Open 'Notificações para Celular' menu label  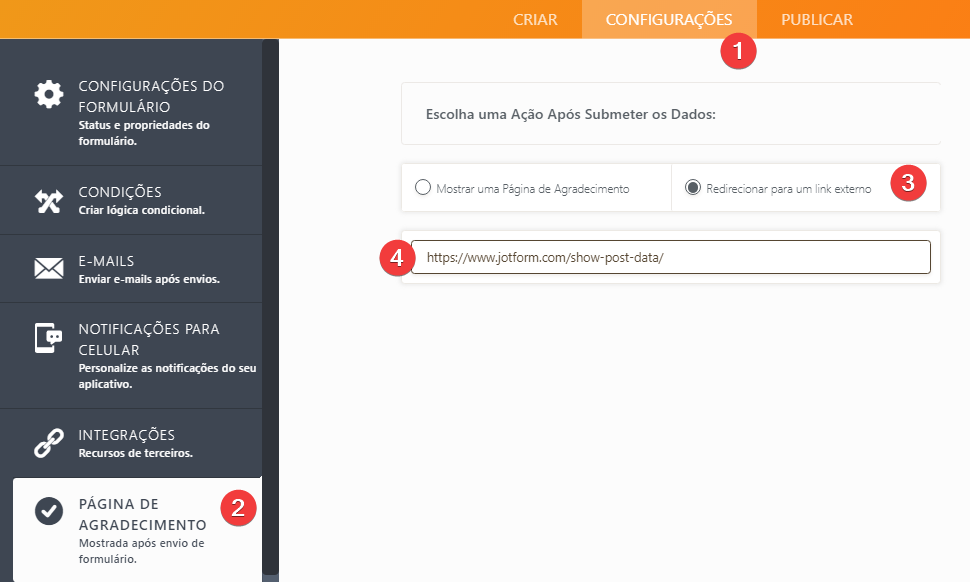point(149,339)
